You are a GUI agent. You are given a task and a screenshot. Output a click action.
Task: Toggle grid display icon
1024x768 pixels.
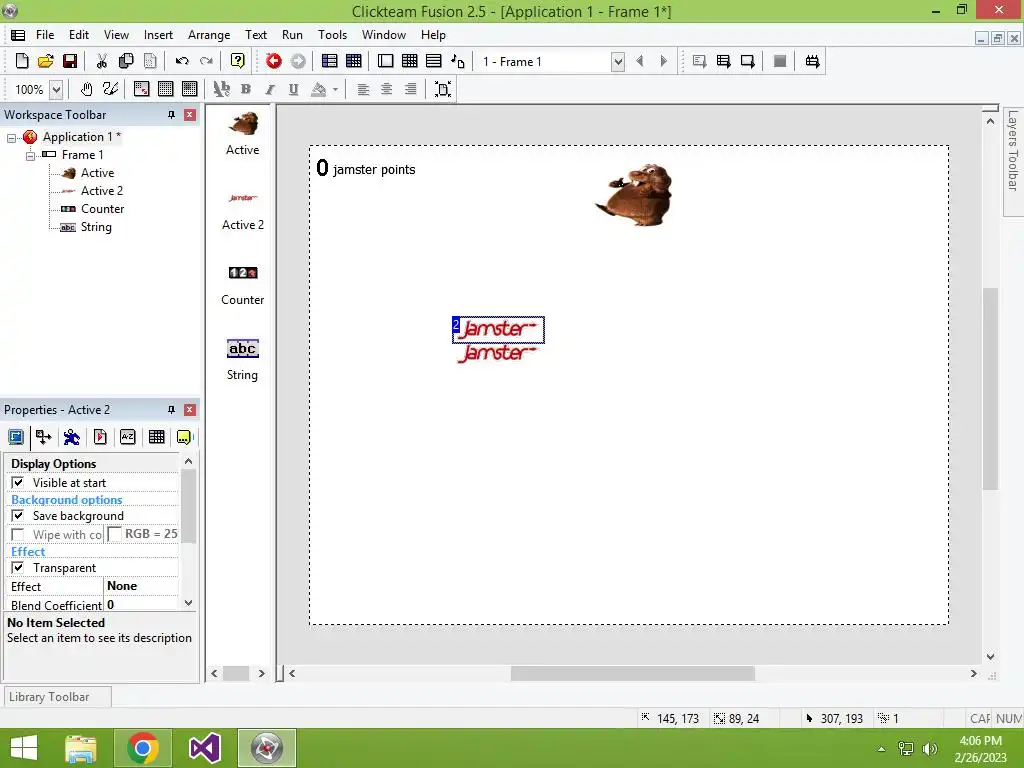tap(166, 89)
